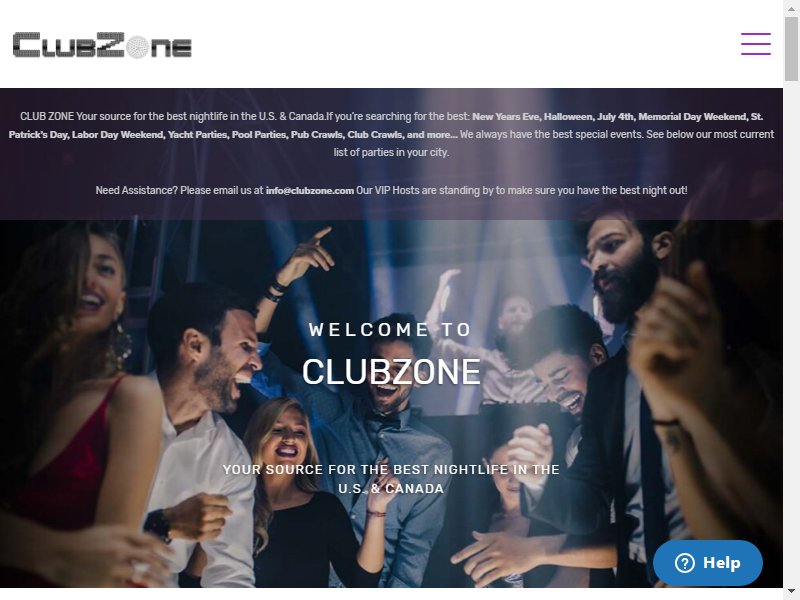Click the vertical scrollbar thumb

pos(791,49)
